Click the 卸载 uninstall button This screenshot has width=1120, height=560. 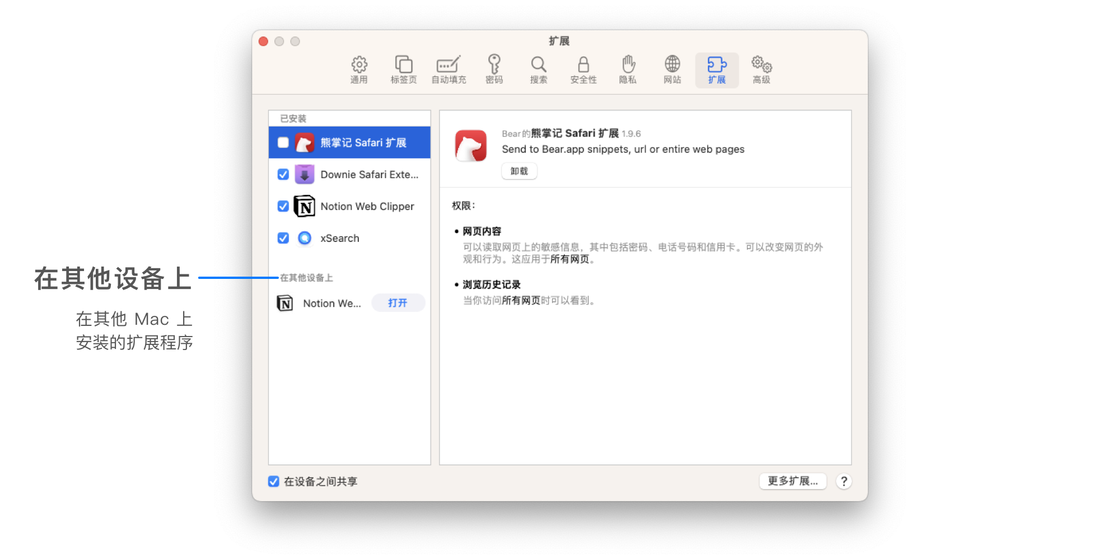click(x=519, y=172)
